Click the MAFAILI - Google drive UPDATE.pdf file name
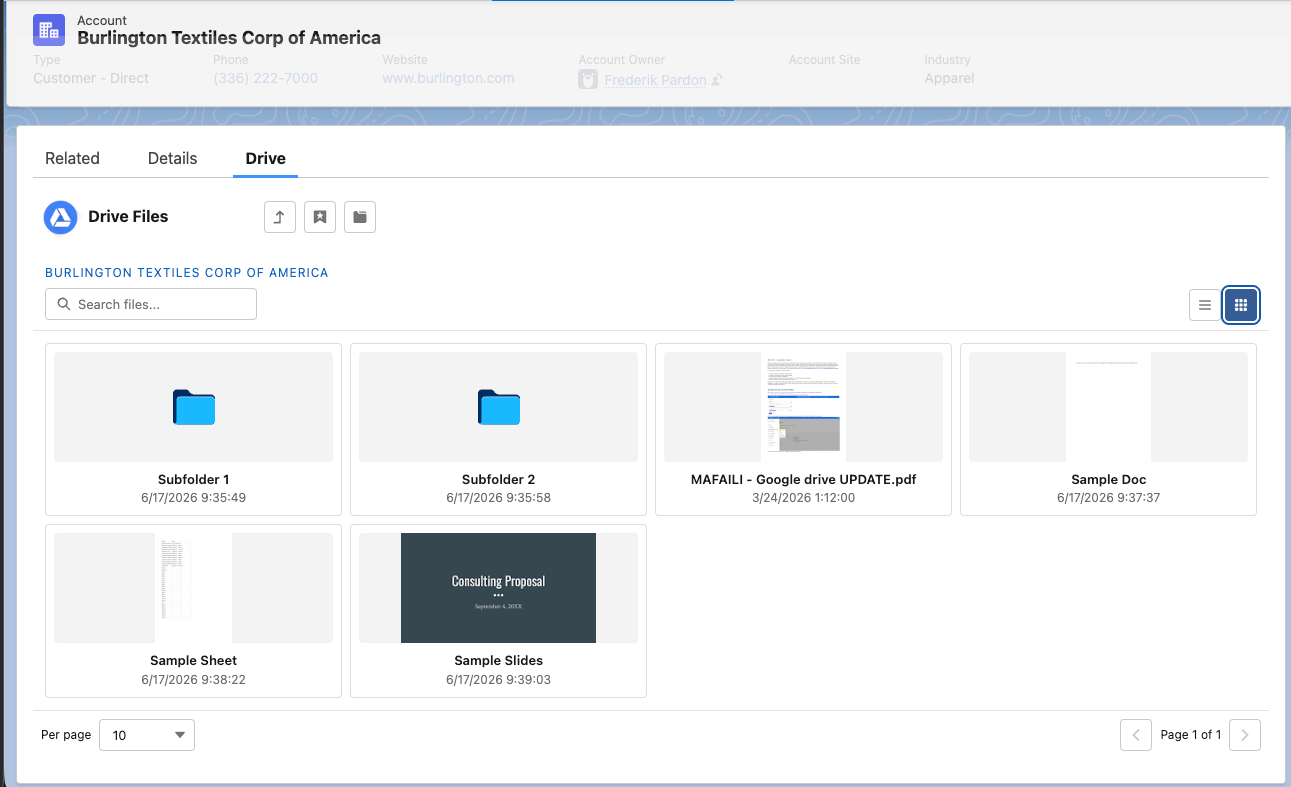The height and width of the screenshot is (787, 1291). pos(804,479)
